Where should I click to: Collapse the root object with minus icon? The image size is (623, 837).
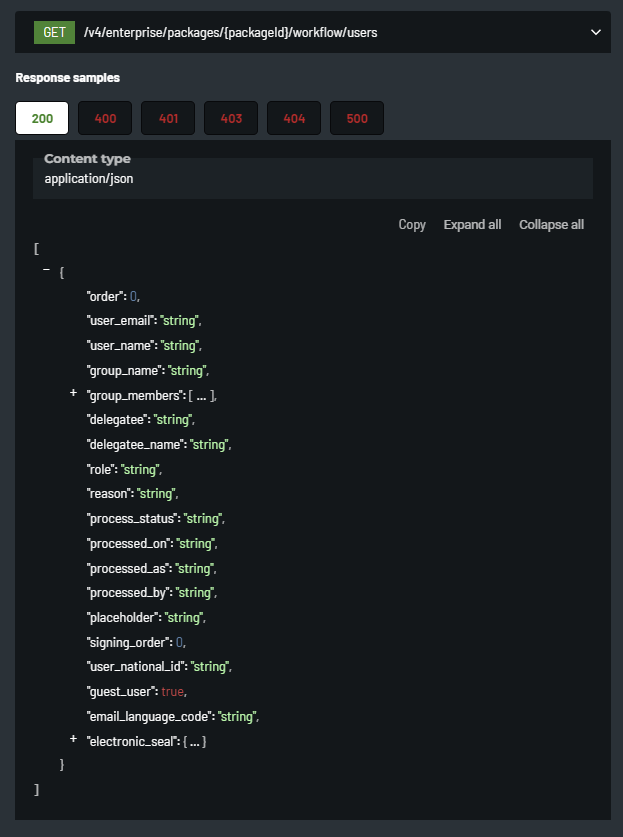tap(46, 271)
